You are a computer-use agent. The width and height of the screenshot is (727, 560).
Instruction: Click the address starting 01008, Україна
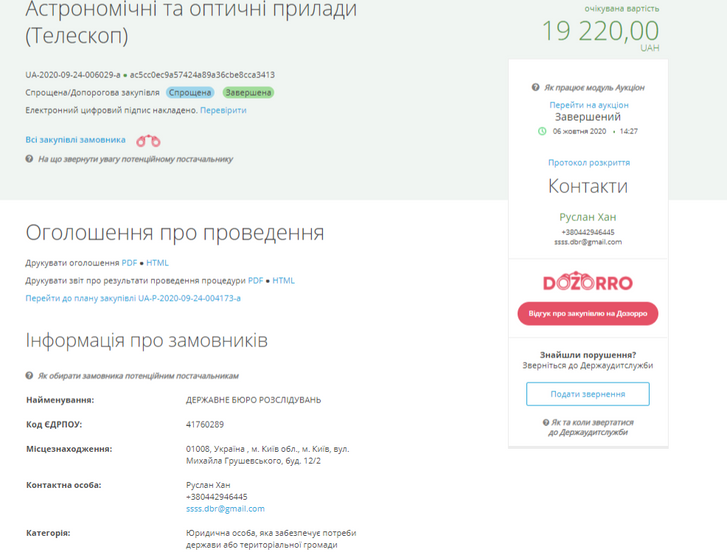click(268, 455)
